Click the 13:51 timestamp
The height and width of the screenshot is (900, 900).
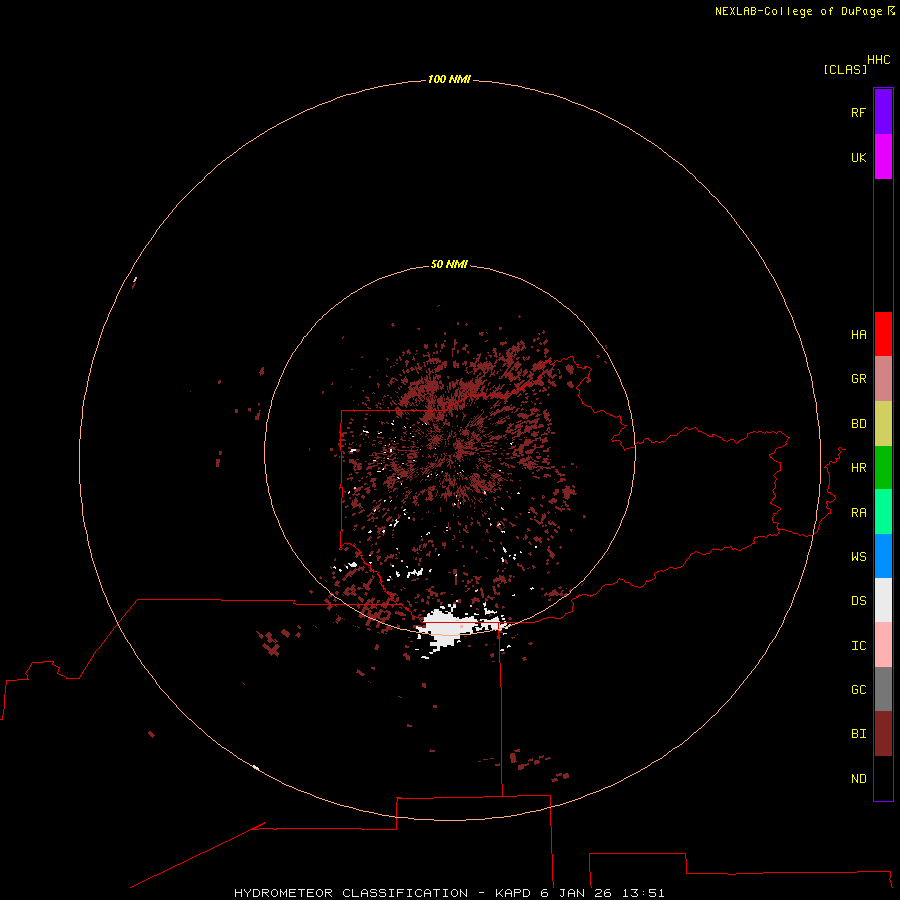pos(643,893)
